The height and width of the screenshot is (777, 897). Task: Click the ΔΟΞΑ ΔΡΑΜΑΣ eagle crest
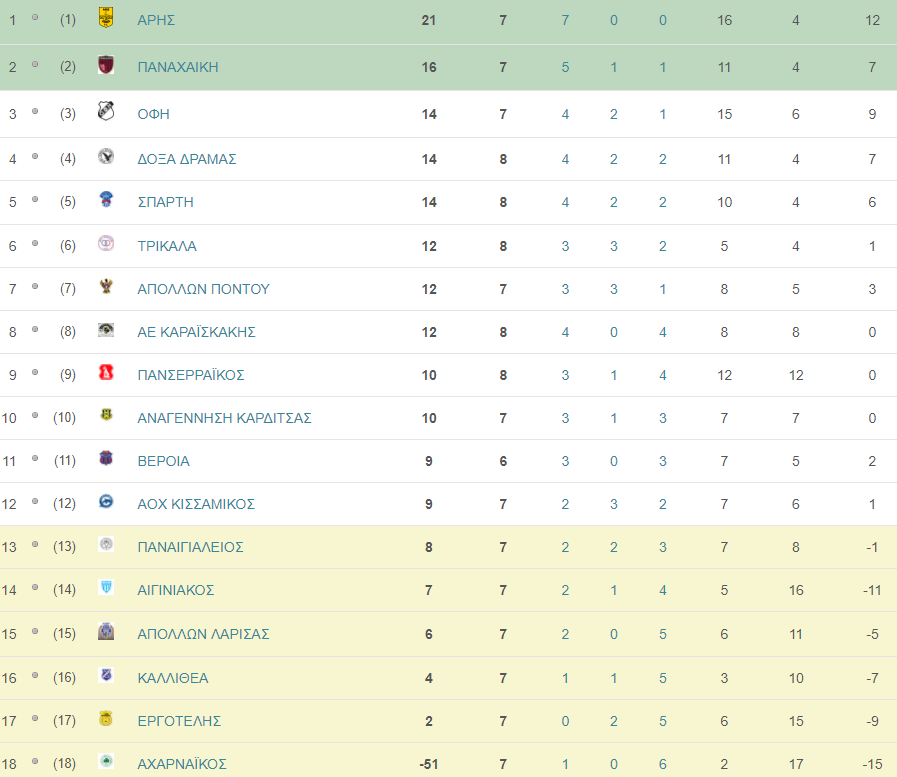(x=106, y=156)
